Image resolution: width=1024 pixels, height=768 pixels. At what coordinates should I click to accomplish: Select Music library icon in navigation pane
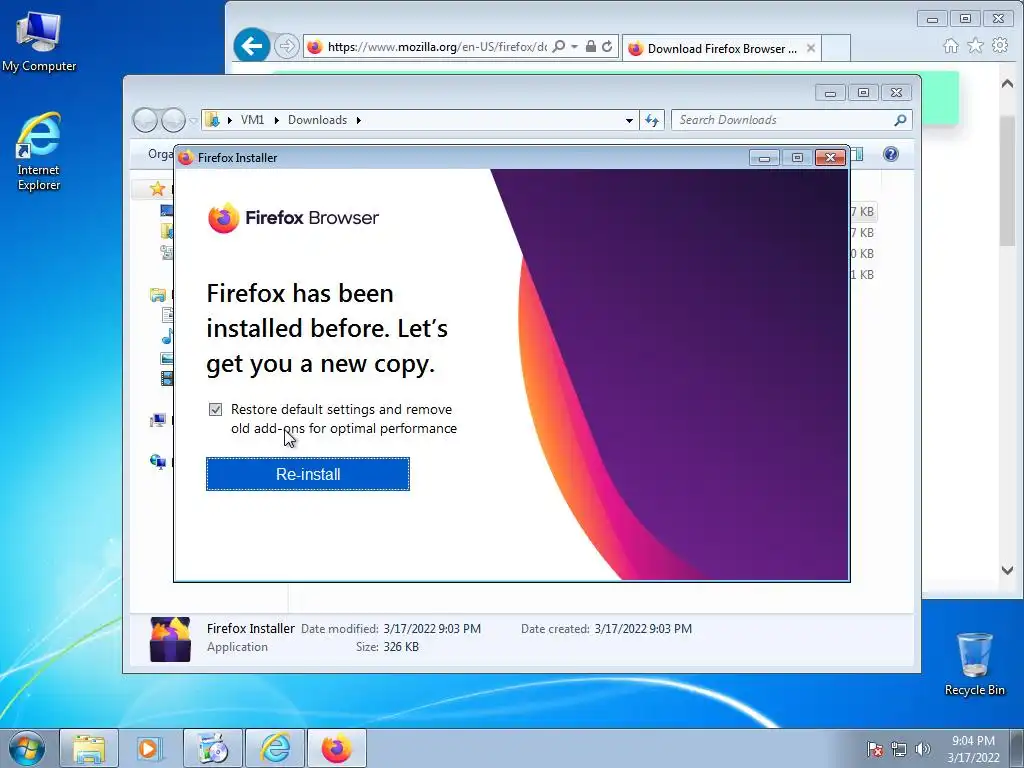167,337
